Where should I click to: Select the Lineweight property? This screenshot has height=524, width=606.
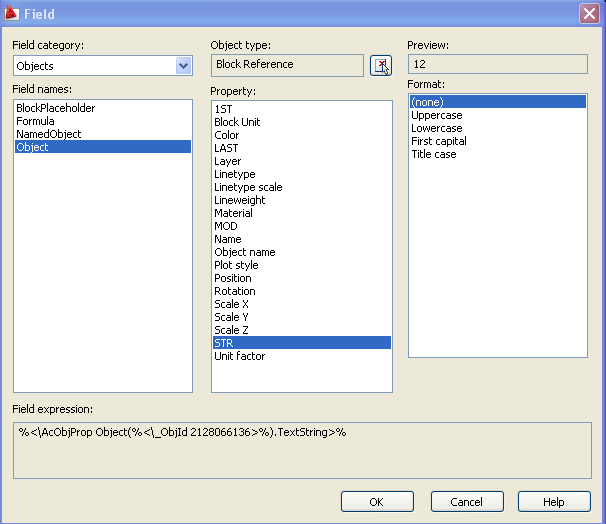pyautogui.click(x=302, y=200)
